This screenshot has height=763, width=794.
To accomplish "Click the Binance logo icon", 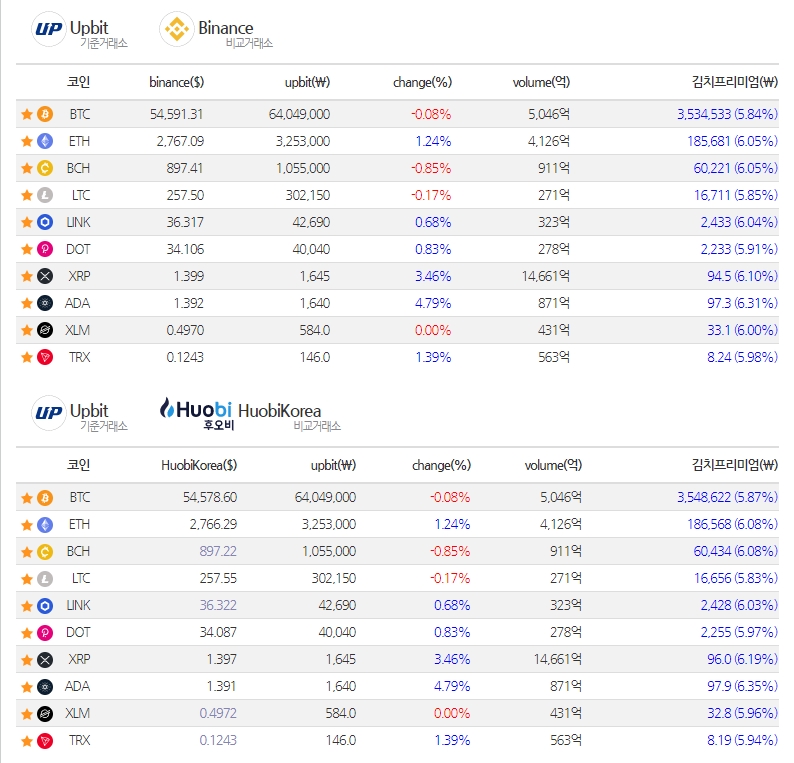I will [177, 29].
